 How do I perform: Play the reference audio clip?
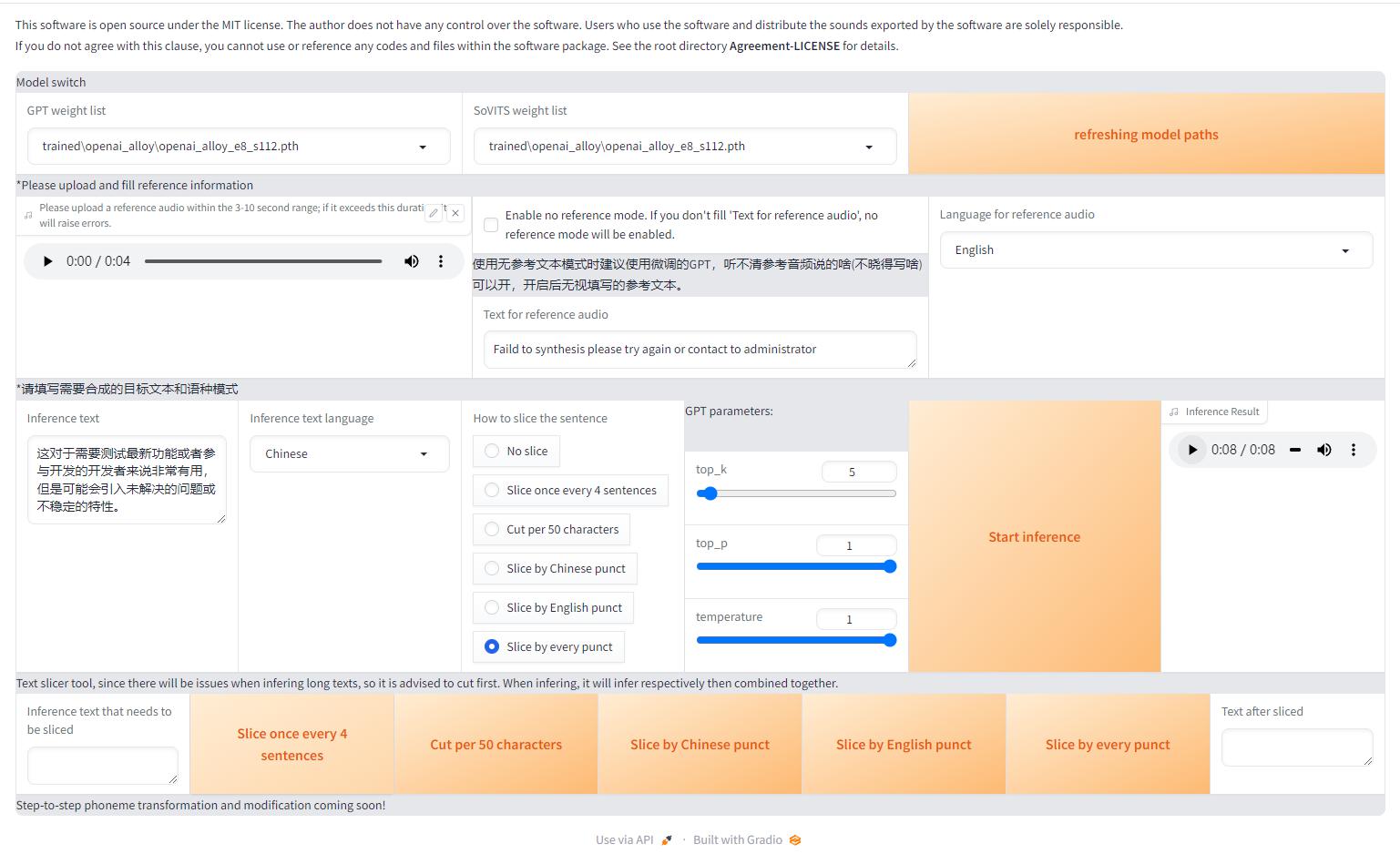(47, 261)
